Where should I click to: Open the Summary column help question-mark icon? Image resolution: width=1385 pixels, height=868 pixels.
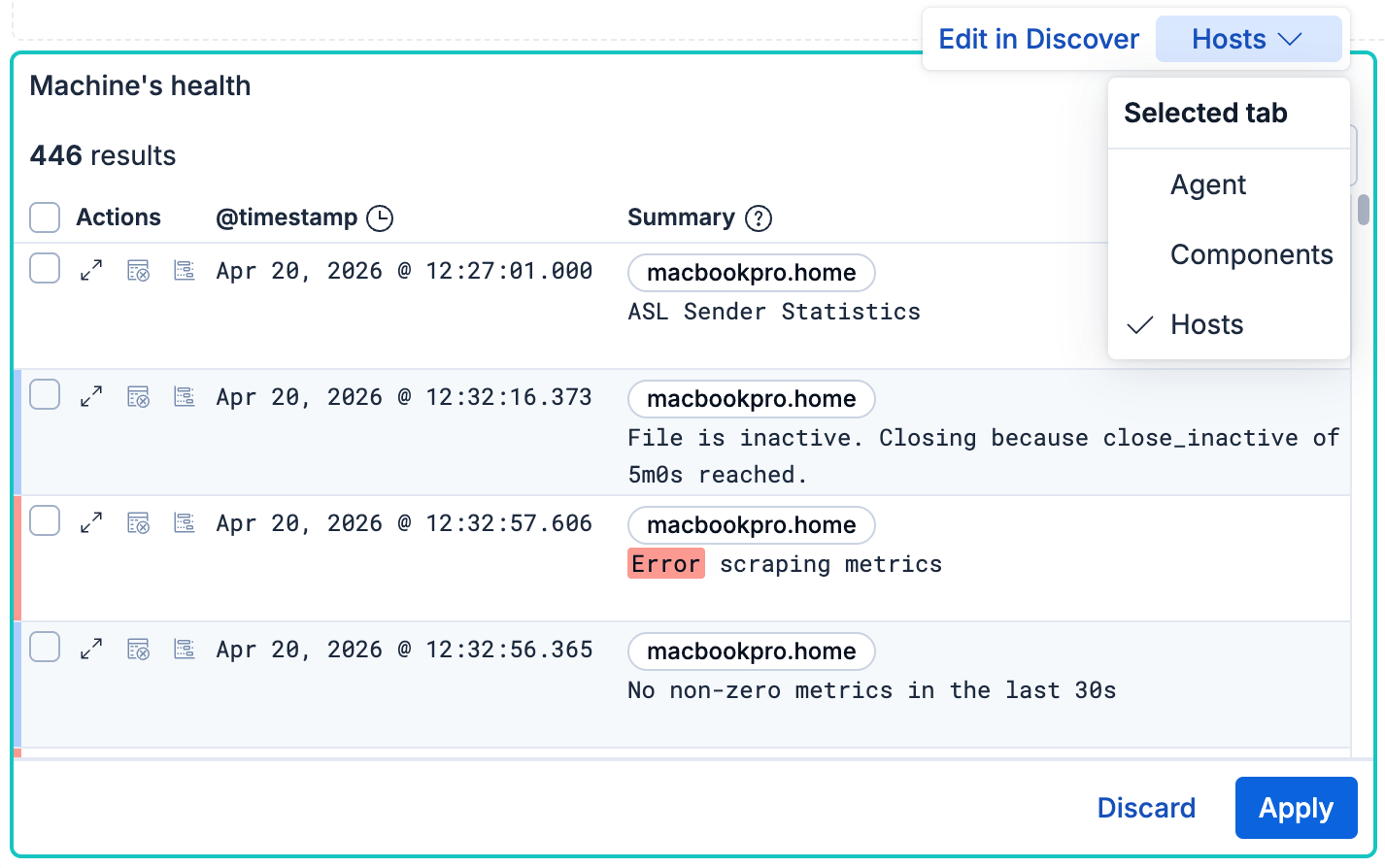(x=757, y=217)
